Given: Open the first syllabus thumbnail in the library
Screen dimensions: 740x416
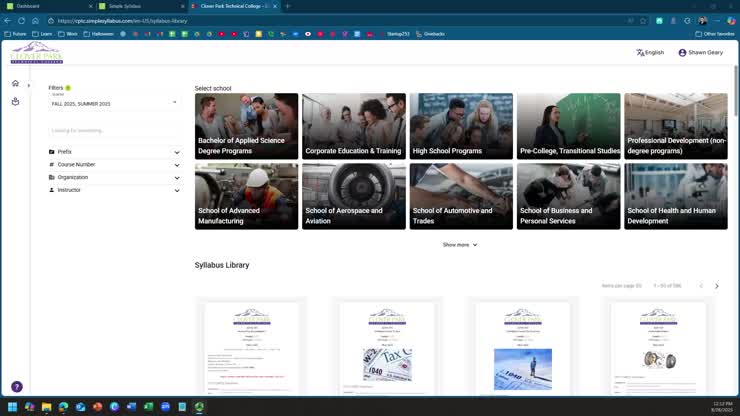Looking at the screenshot, I should point(252,348).
